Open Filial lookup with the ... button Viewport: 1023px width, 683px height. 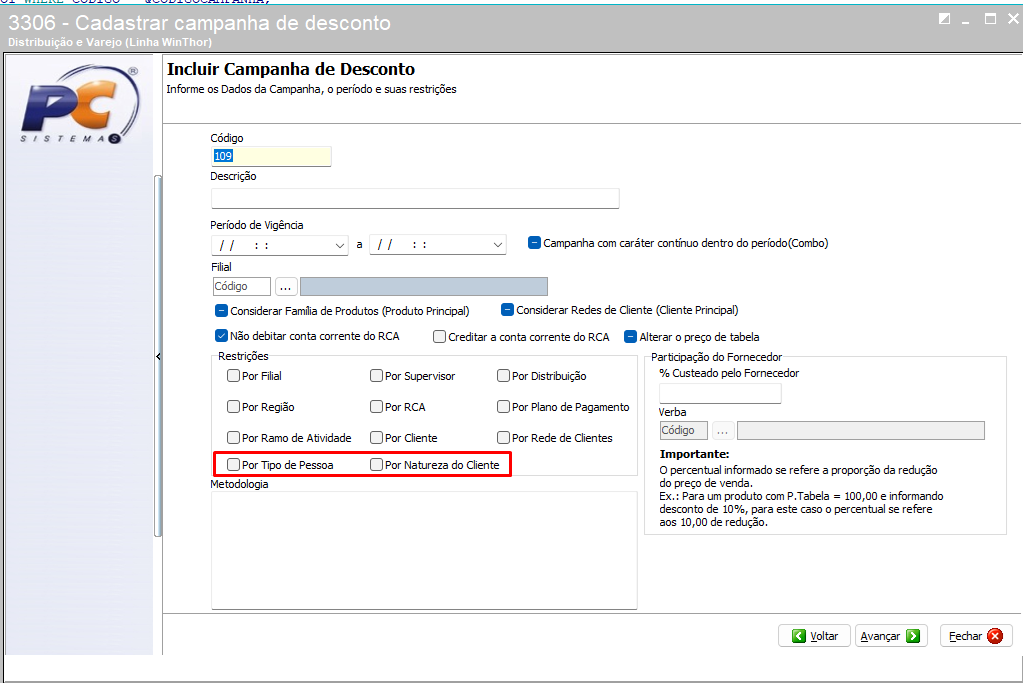coord(286,286)
